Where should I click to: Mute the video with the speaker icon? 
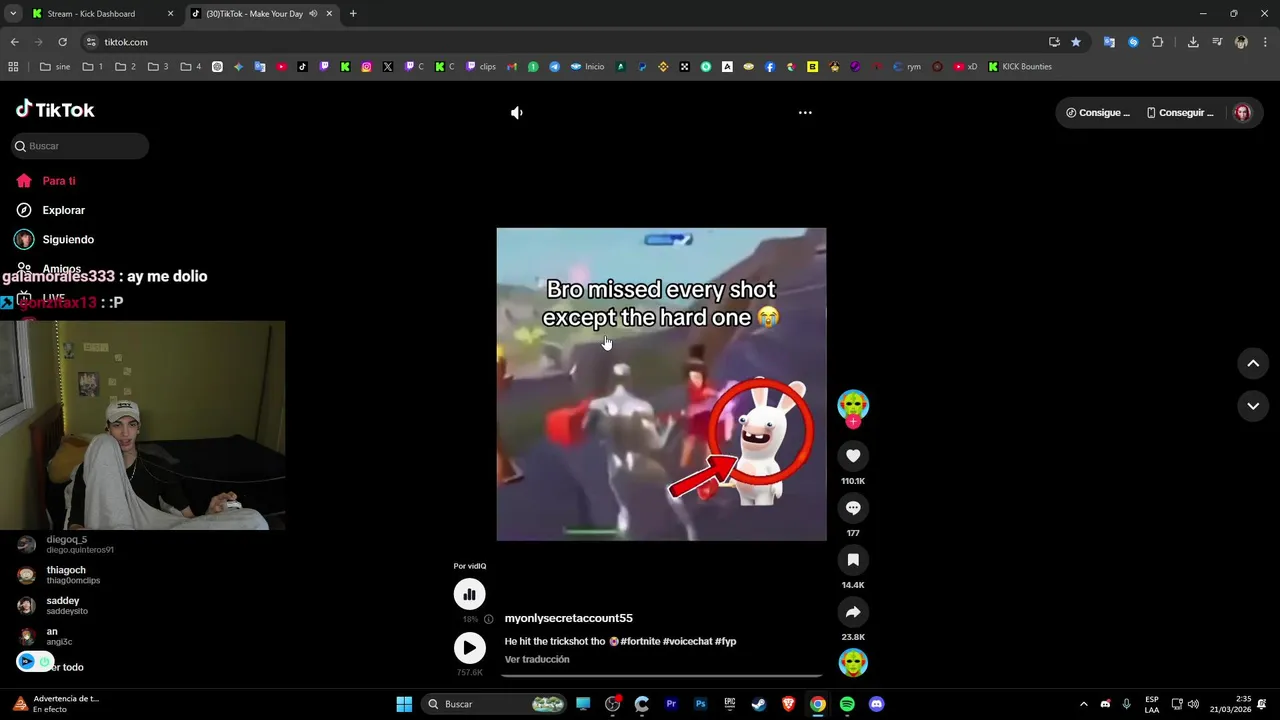coord(517,113)
